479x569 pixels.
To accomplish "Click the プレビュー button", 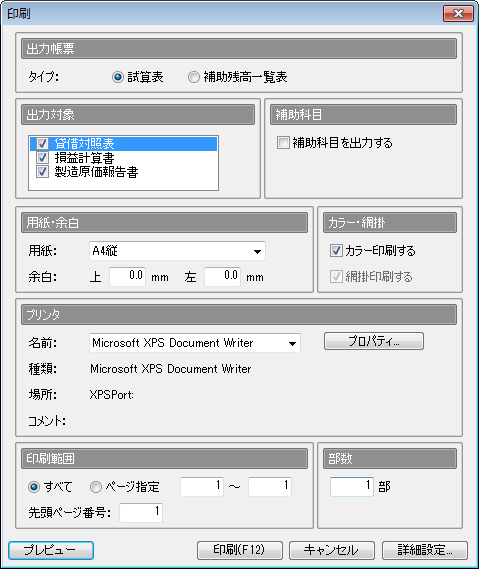I will [51, 550].
